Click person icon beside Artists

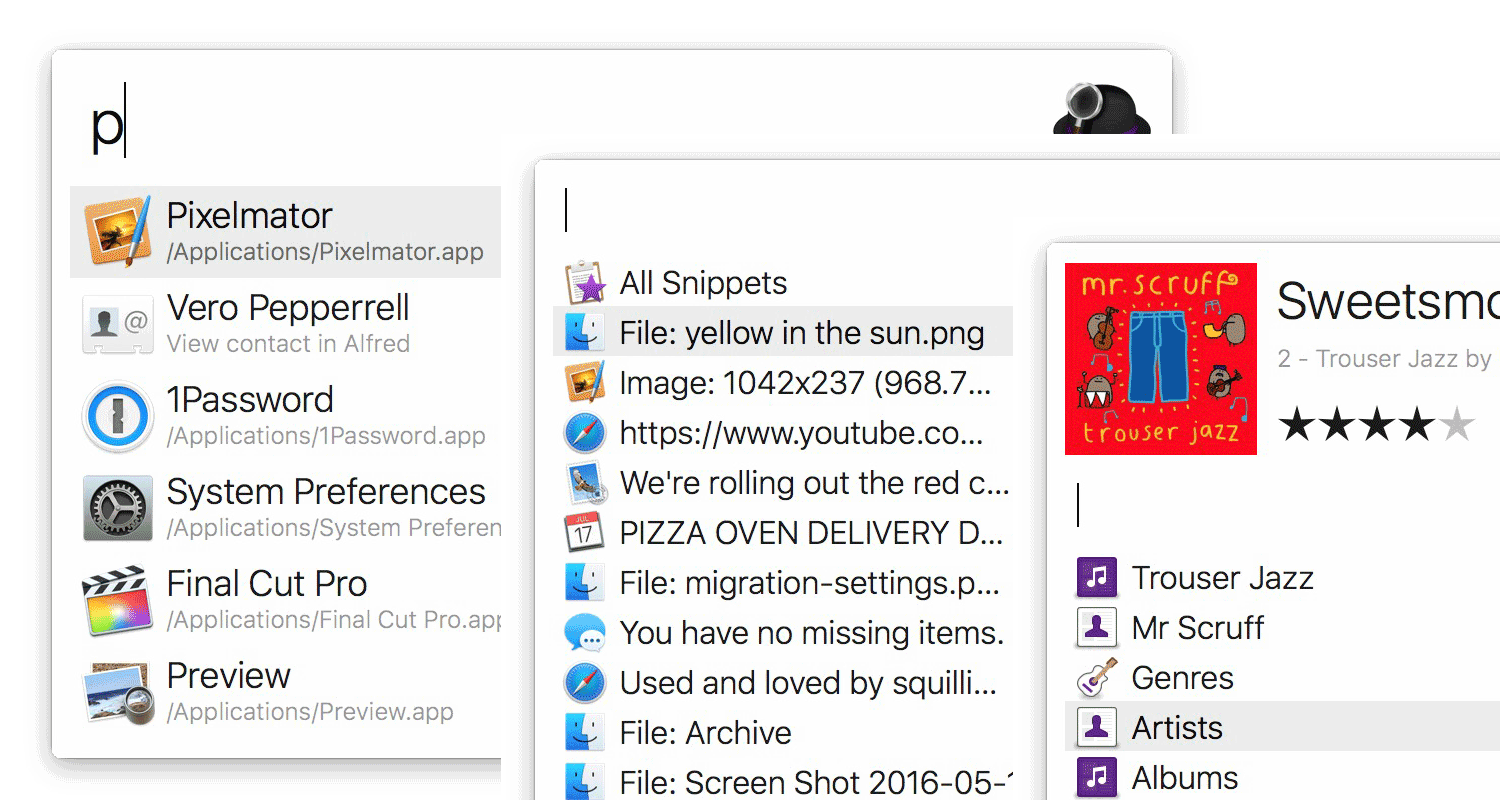(1097, 728)
